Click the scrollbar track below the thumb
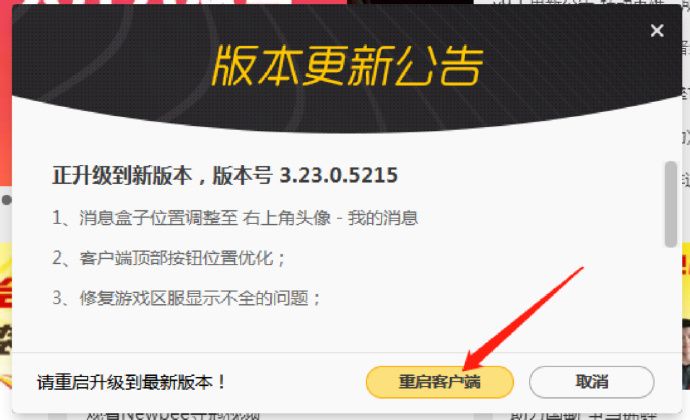The width and height of the screenshot is (690, 420). point(671,297)
